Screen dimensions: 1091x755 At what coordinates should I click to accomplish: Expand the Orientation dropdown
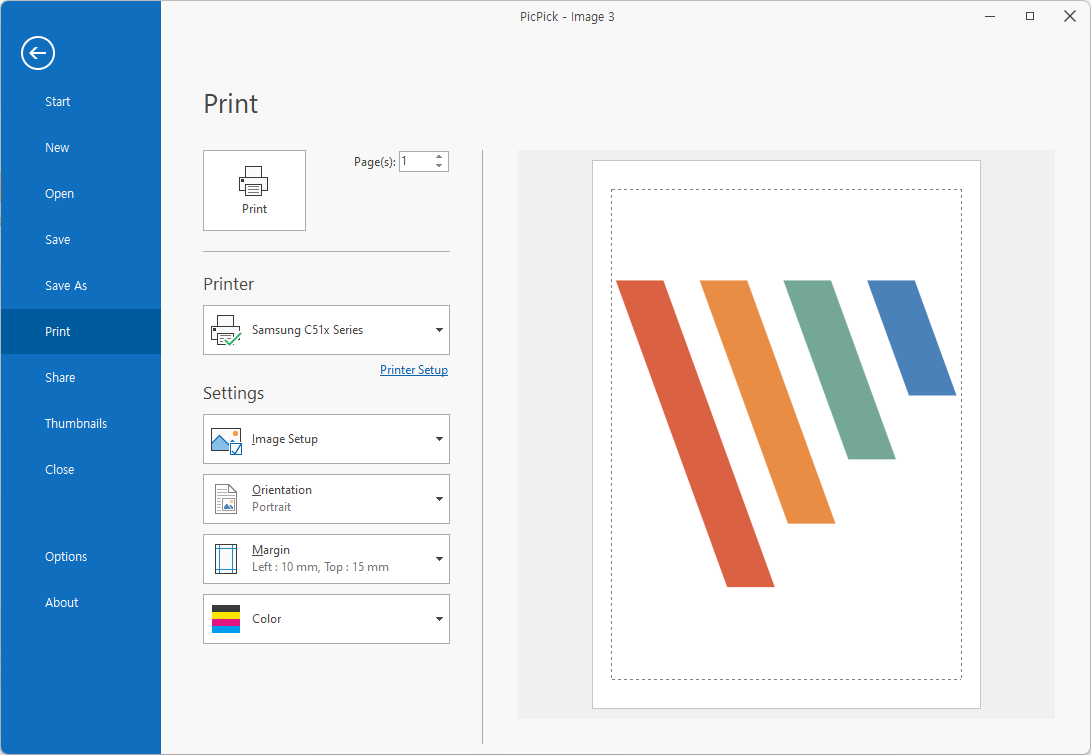pyautogui.click(x=438, y=498)
